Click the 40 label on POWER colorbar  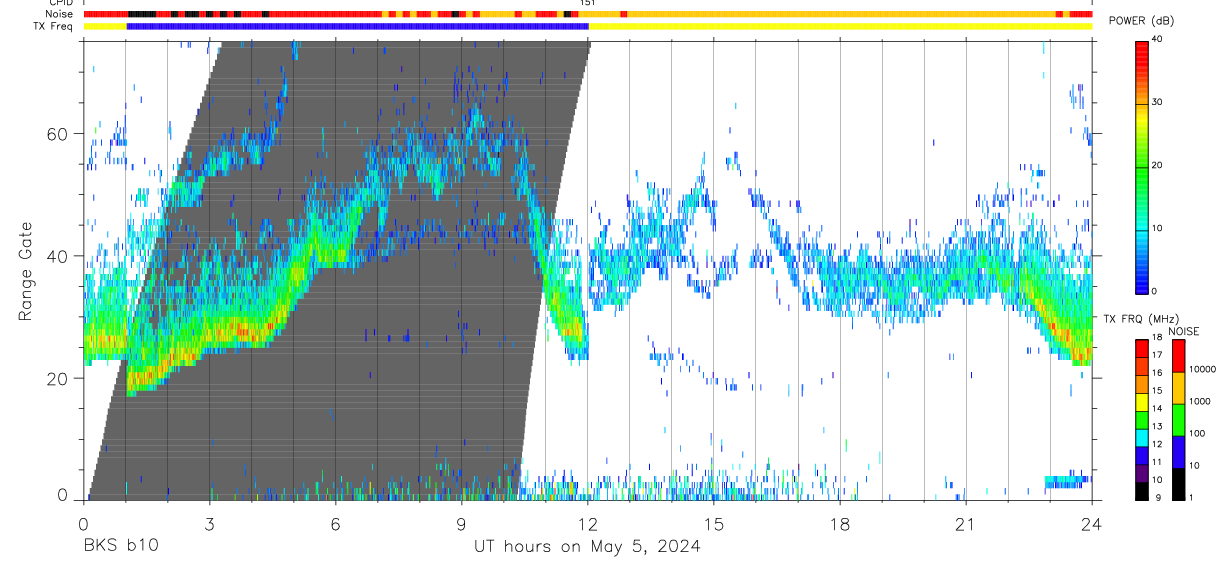(x=1157, y=40)
